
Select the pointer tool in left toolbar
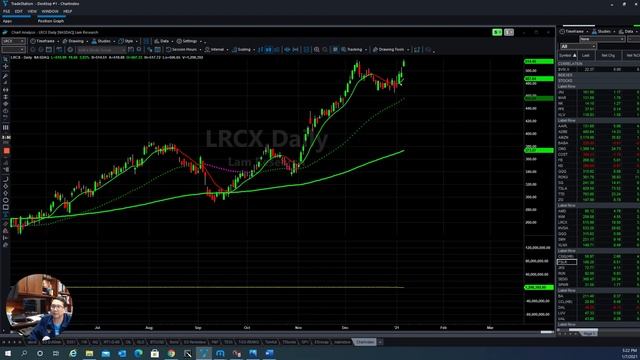click(x=6, y=60)
